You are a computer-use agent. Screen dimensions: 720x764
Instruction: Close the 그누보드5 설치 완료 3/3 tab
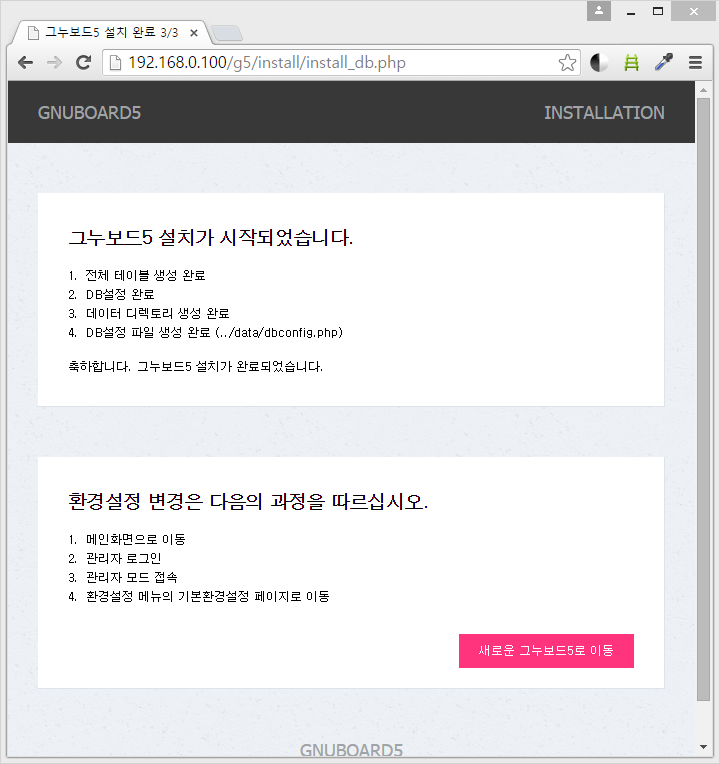(x=194, y=33)
